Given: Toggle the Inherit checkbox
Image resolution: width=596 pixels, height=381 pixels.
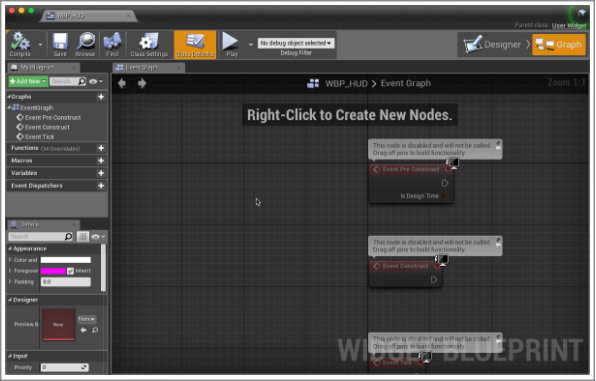Looking at the screenshot, I should (x=70, y=271).
